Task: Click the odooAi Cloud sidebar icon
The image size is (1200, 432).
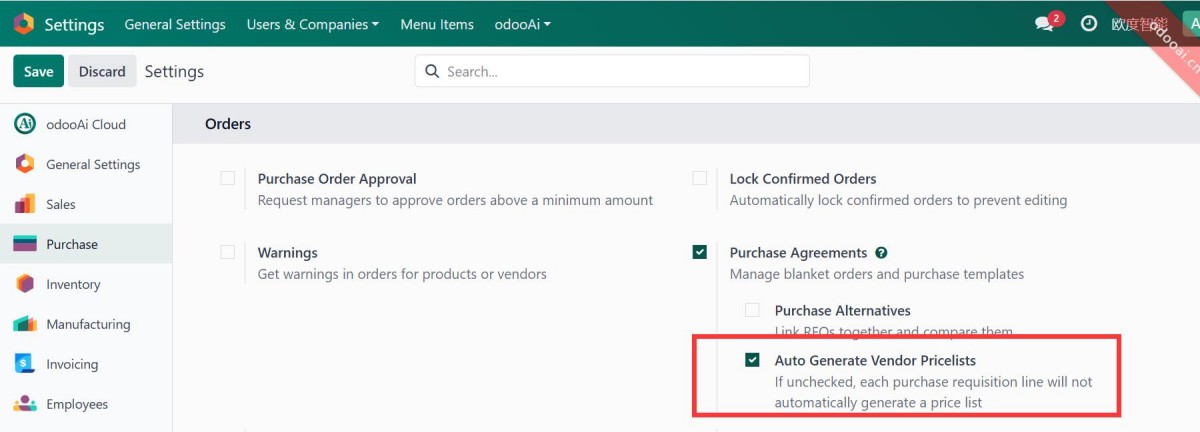Action: click(25, 124)
